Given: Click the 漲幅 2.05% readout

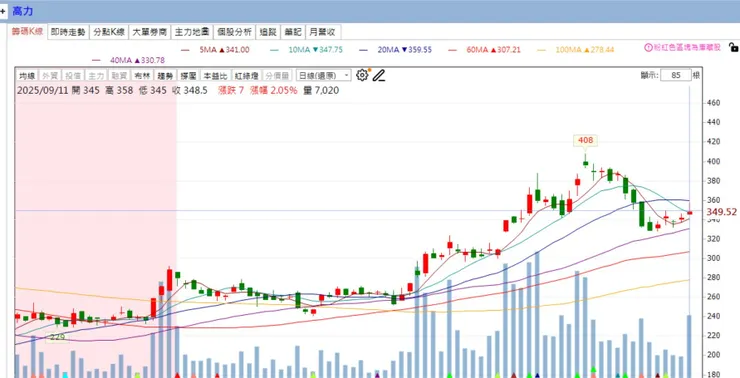Looking at the screenshot, I should coord(274,90).
